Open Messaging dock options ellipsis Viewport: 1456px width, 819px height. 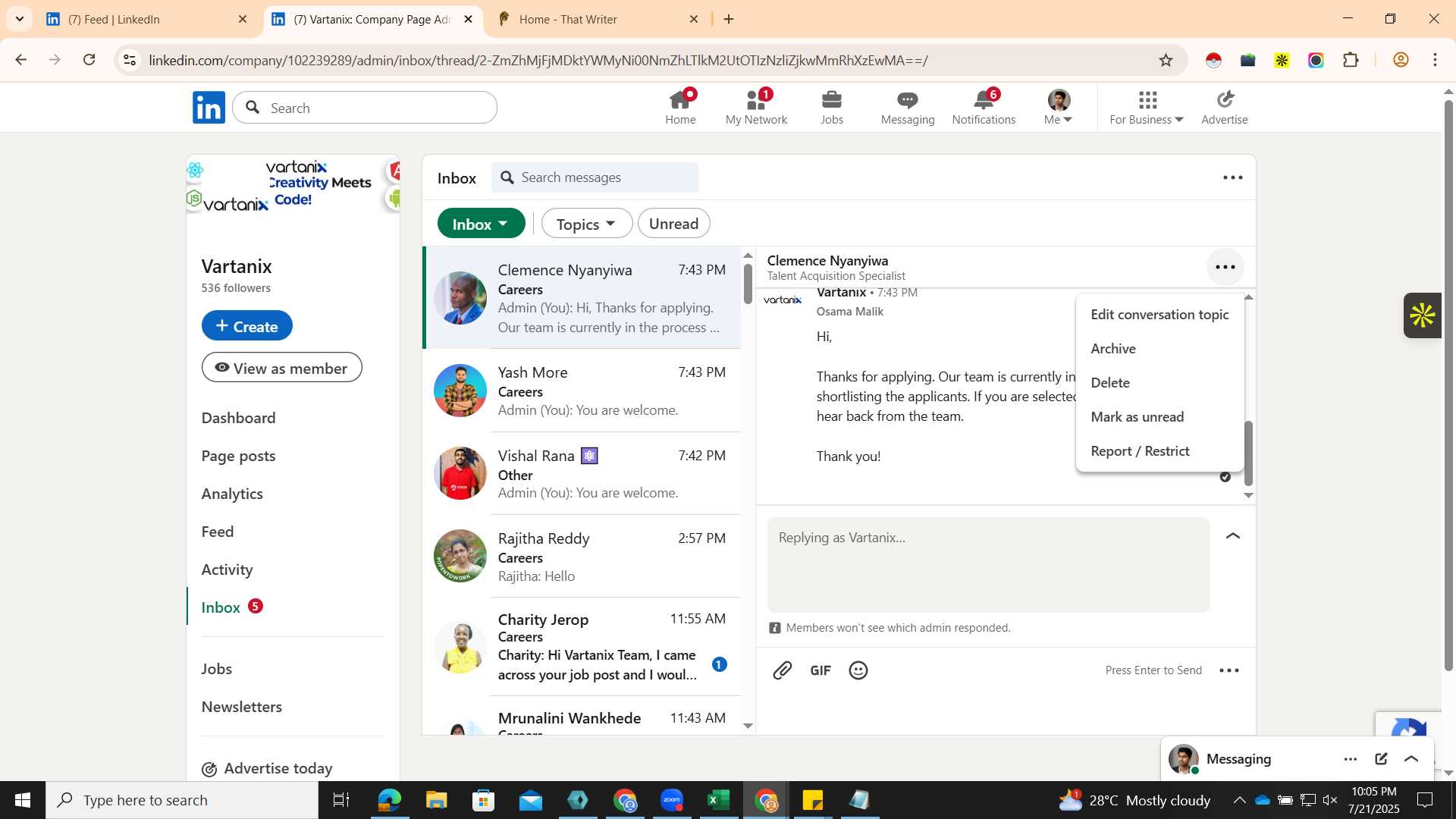pos(1351,758)
